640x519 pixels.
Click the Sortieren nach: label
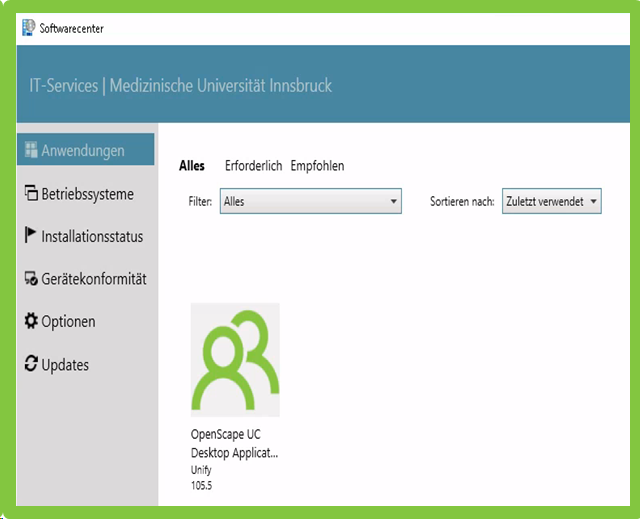click(462, 201)
